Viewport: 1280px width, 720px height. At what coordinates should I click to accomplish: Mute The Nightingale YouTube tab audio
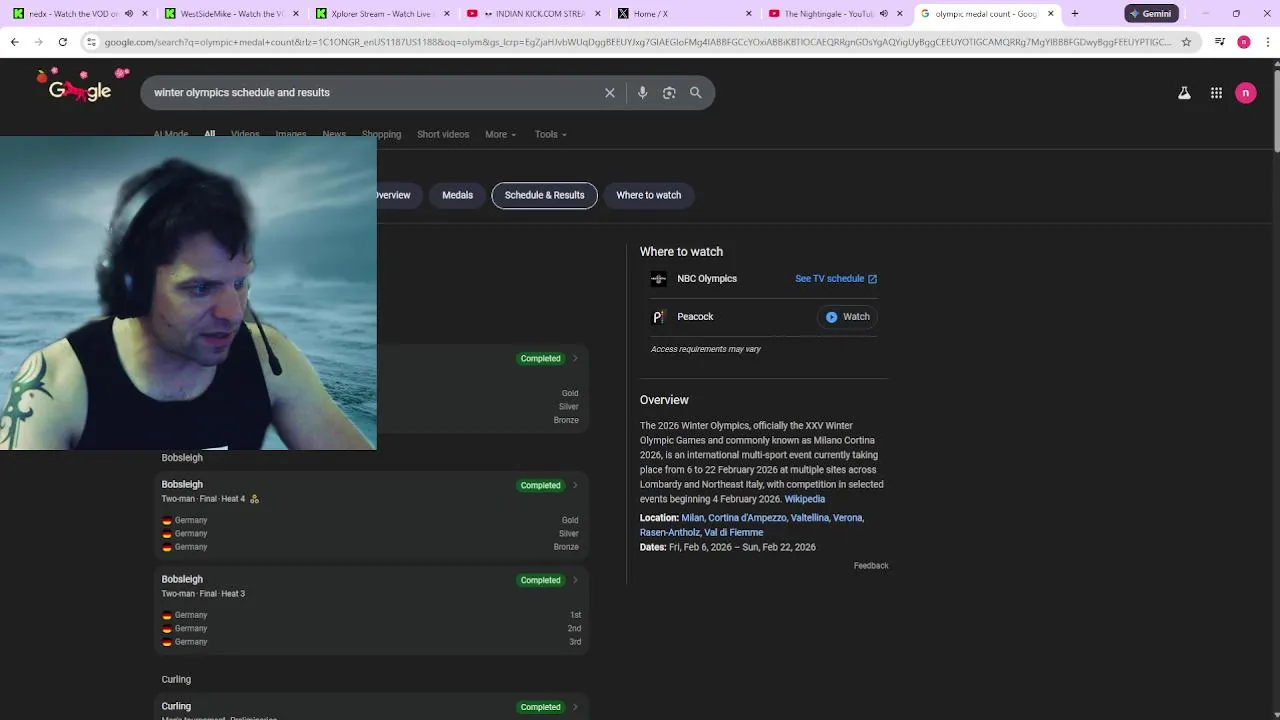click(883, 14)
